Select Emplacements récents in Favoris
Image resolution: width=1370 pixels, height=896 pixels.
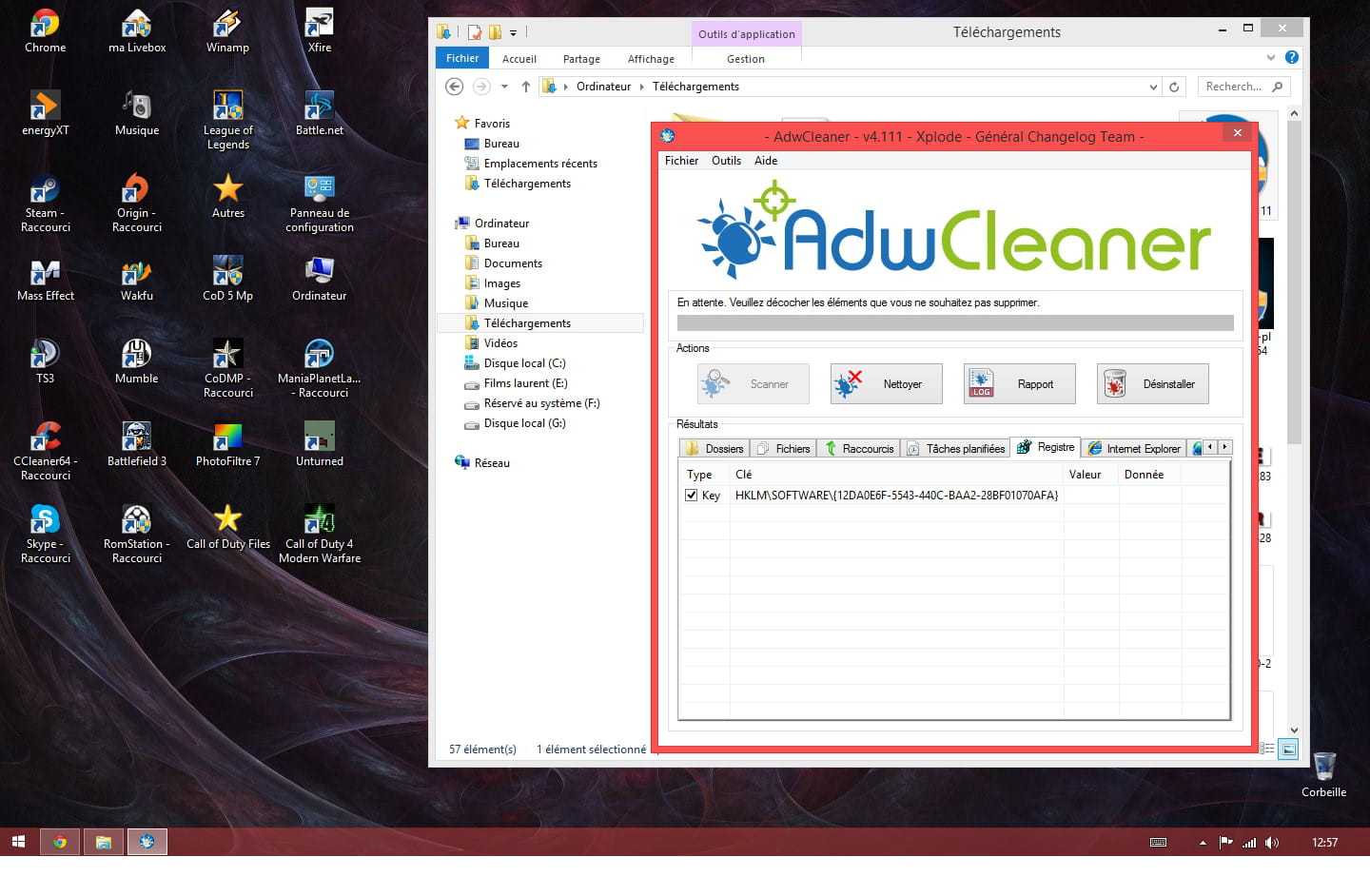click(x=540, y=164)
